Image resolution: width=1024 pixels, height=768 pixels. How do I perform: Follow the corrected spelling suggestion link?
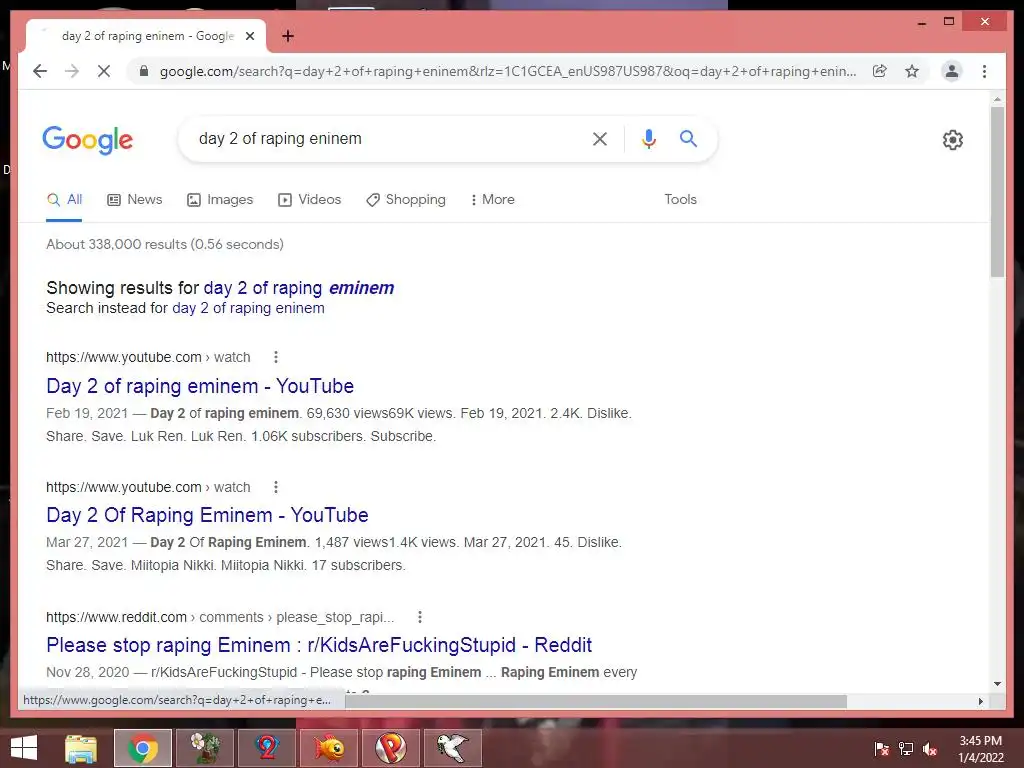298,288
